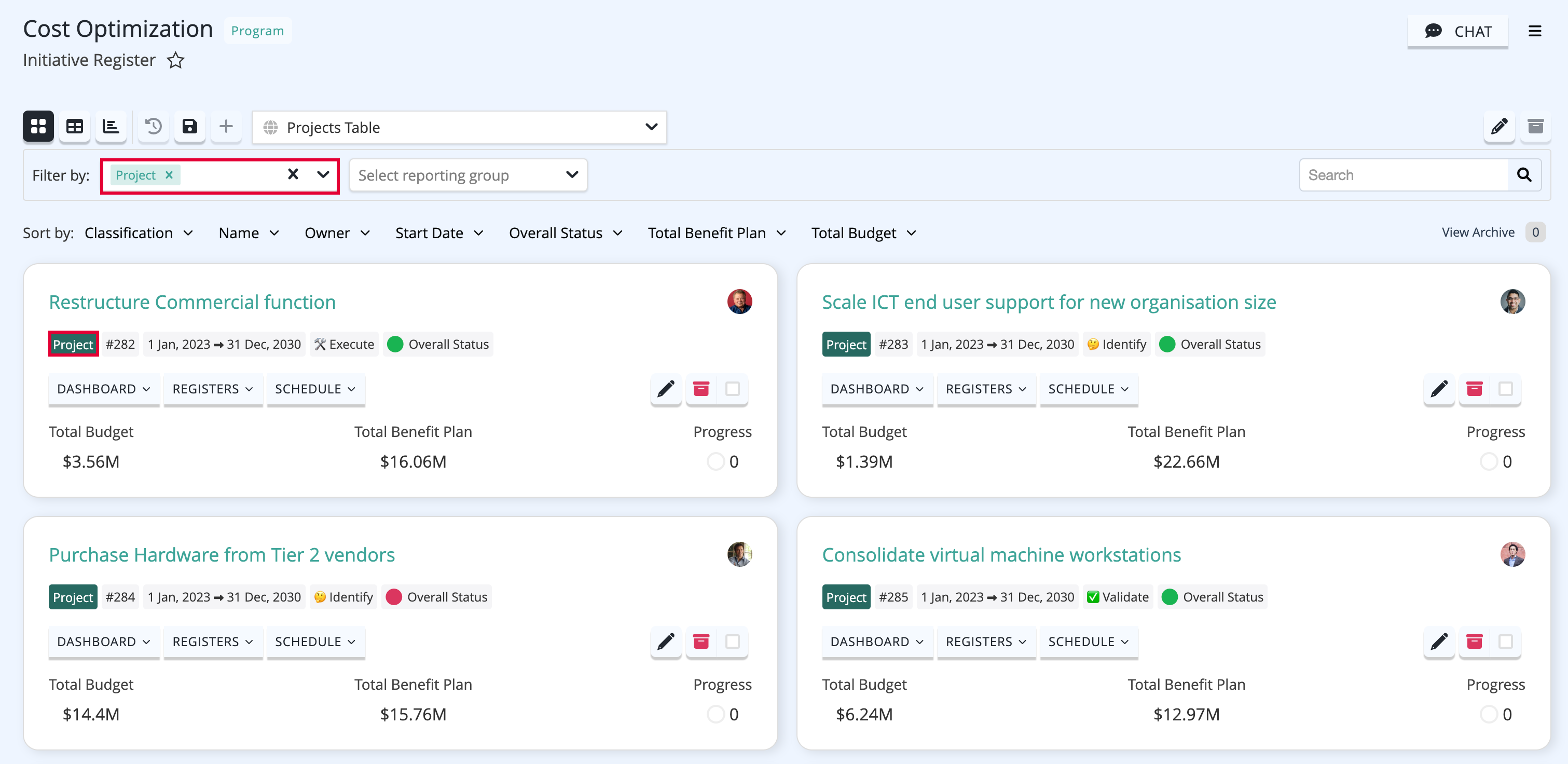Open the Select reporting group dropdown
Viewport: 1568px width, 764px height.
click(x=468, y=175)
